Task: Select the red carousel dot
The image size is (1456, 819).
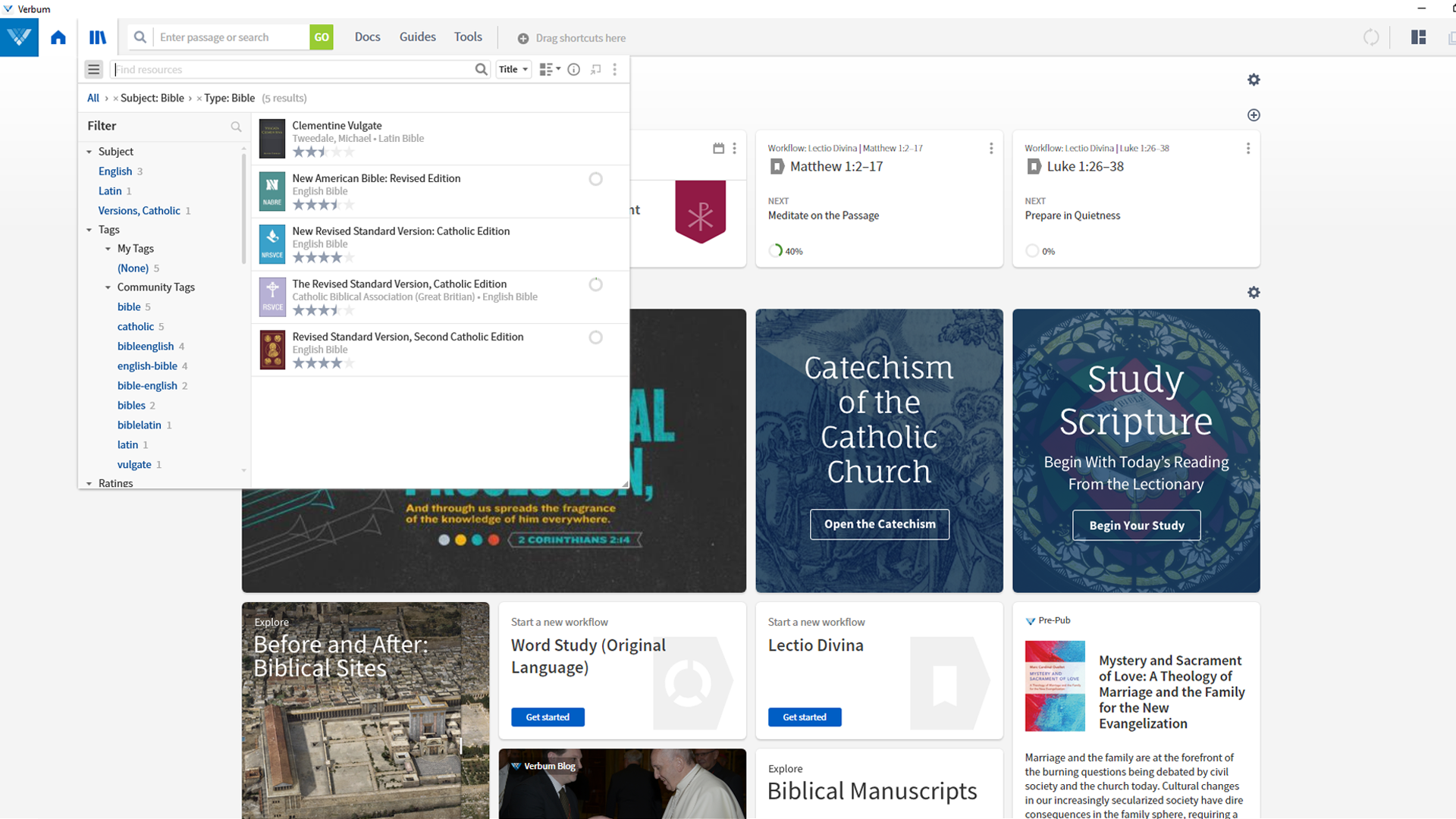Action: pos(494,540)
